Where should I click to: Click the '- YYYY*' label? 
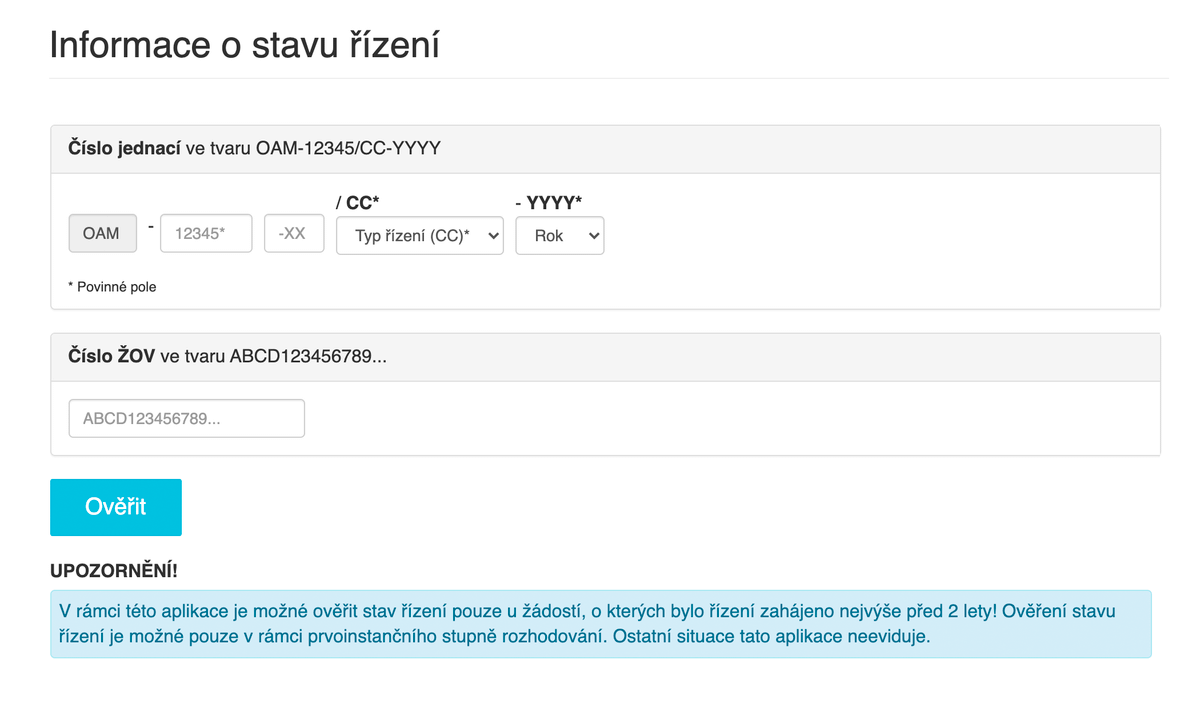click(x=549, y=203)
